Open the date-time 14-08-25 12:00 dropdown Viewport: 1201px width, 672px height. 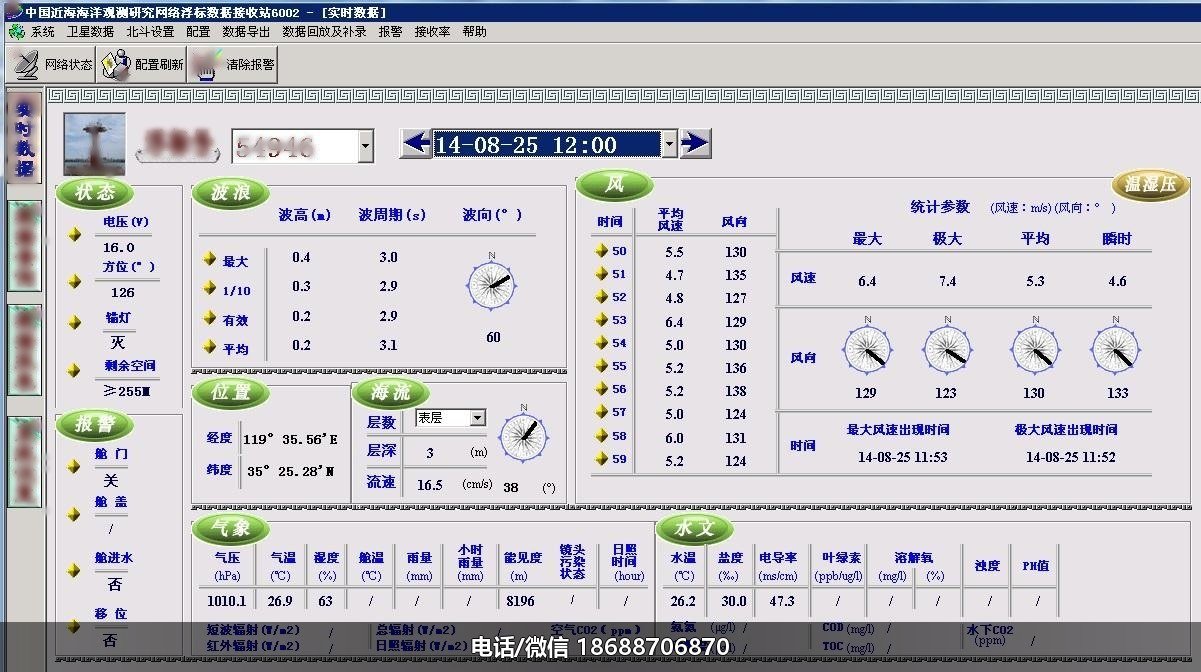(x=669, y=145)
